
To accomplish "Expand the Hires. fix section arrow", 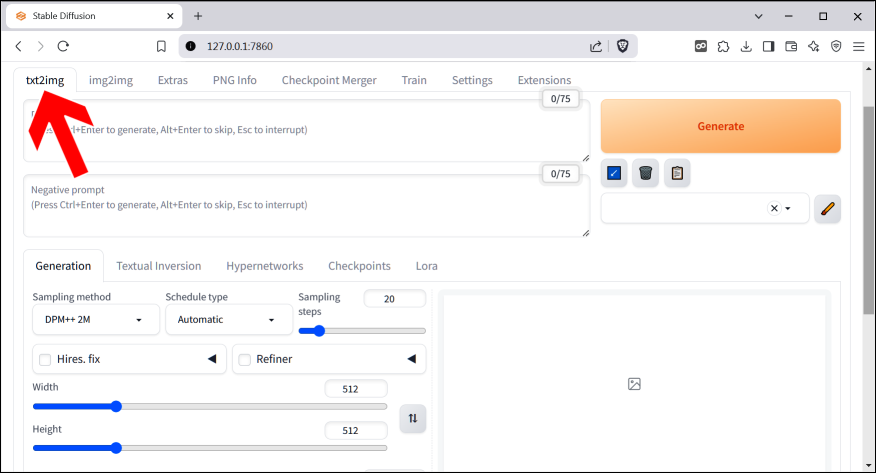I will click(212, 359).
